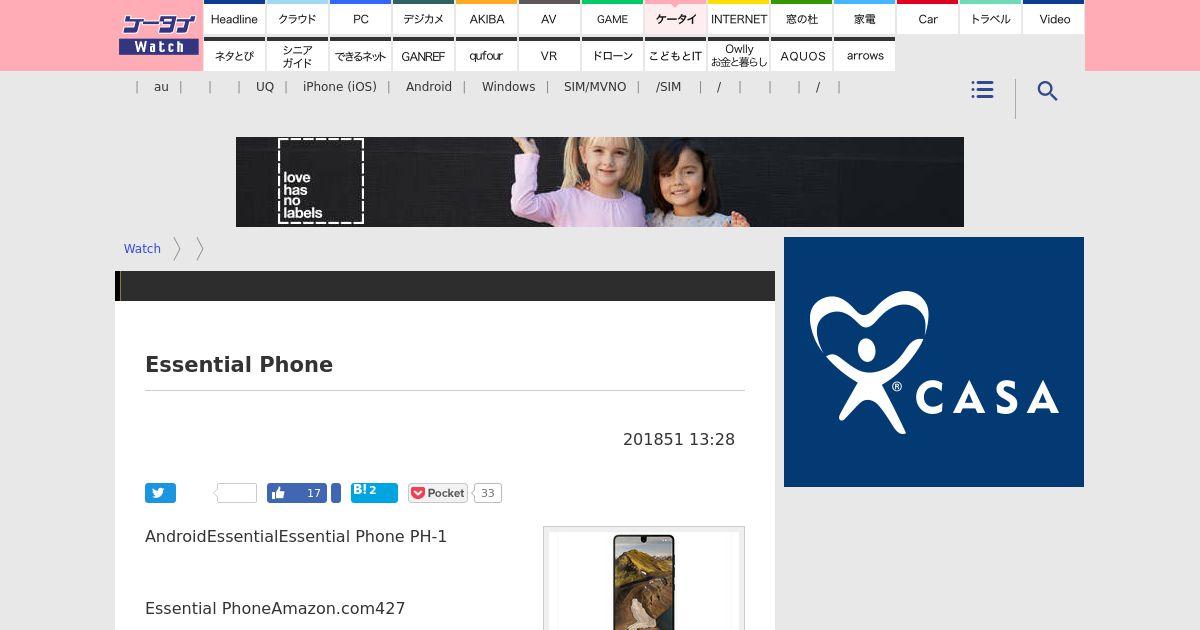This screenshot has height=630, width=1200.
Task: Open the AV Watch tab
Action: 549,19
